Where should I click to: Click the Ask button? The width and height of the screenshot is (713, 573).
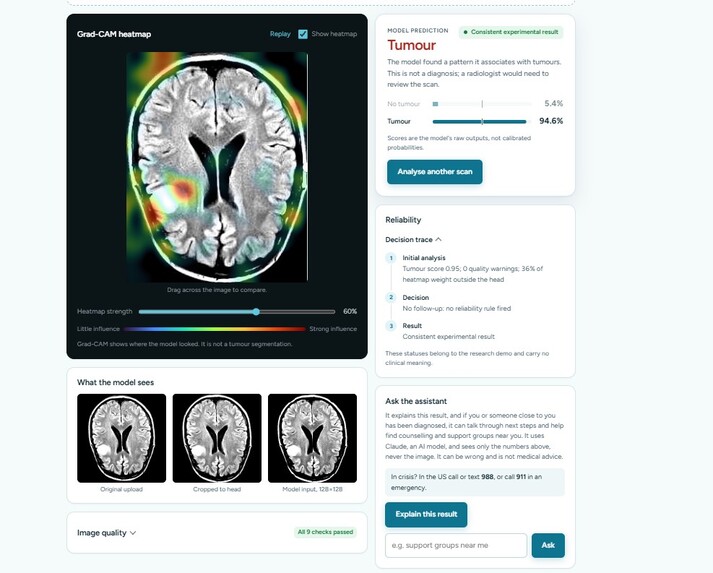pos(548,545)
